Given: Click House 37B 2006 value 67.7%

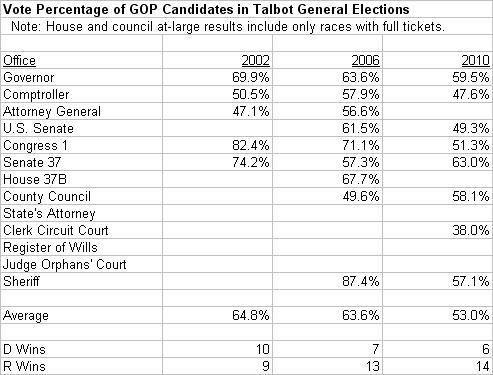Looking at the screenshot, I should pos(361,179).
